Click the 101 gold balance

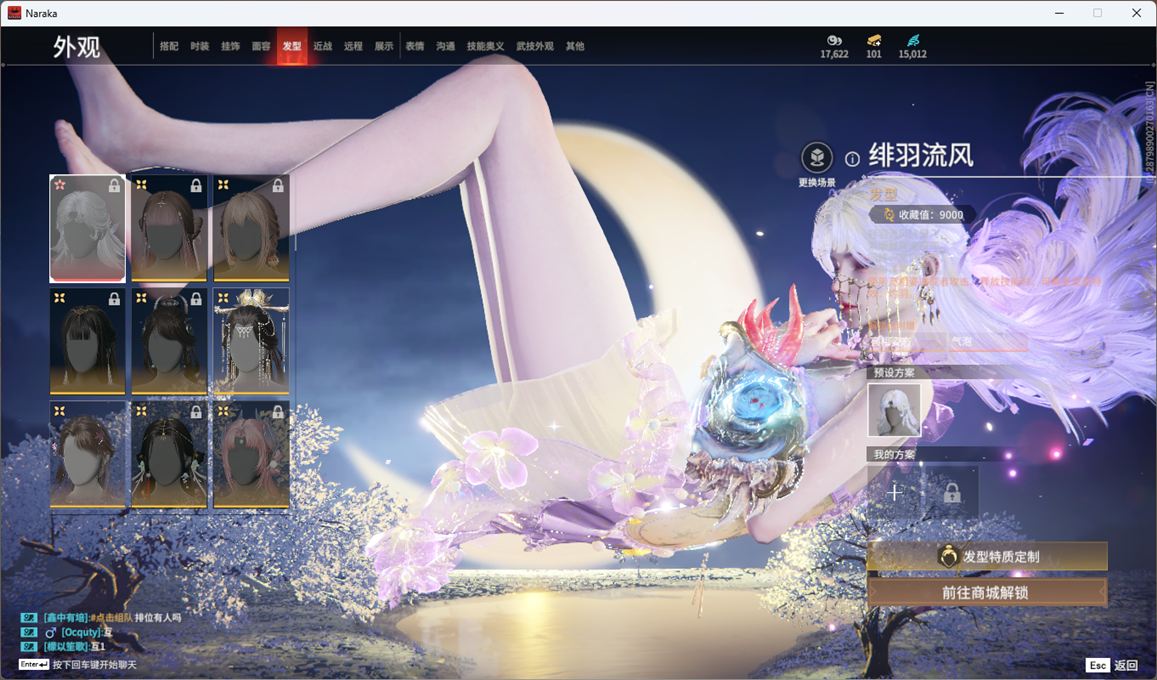pyautogui.click(x=874, y=54)
